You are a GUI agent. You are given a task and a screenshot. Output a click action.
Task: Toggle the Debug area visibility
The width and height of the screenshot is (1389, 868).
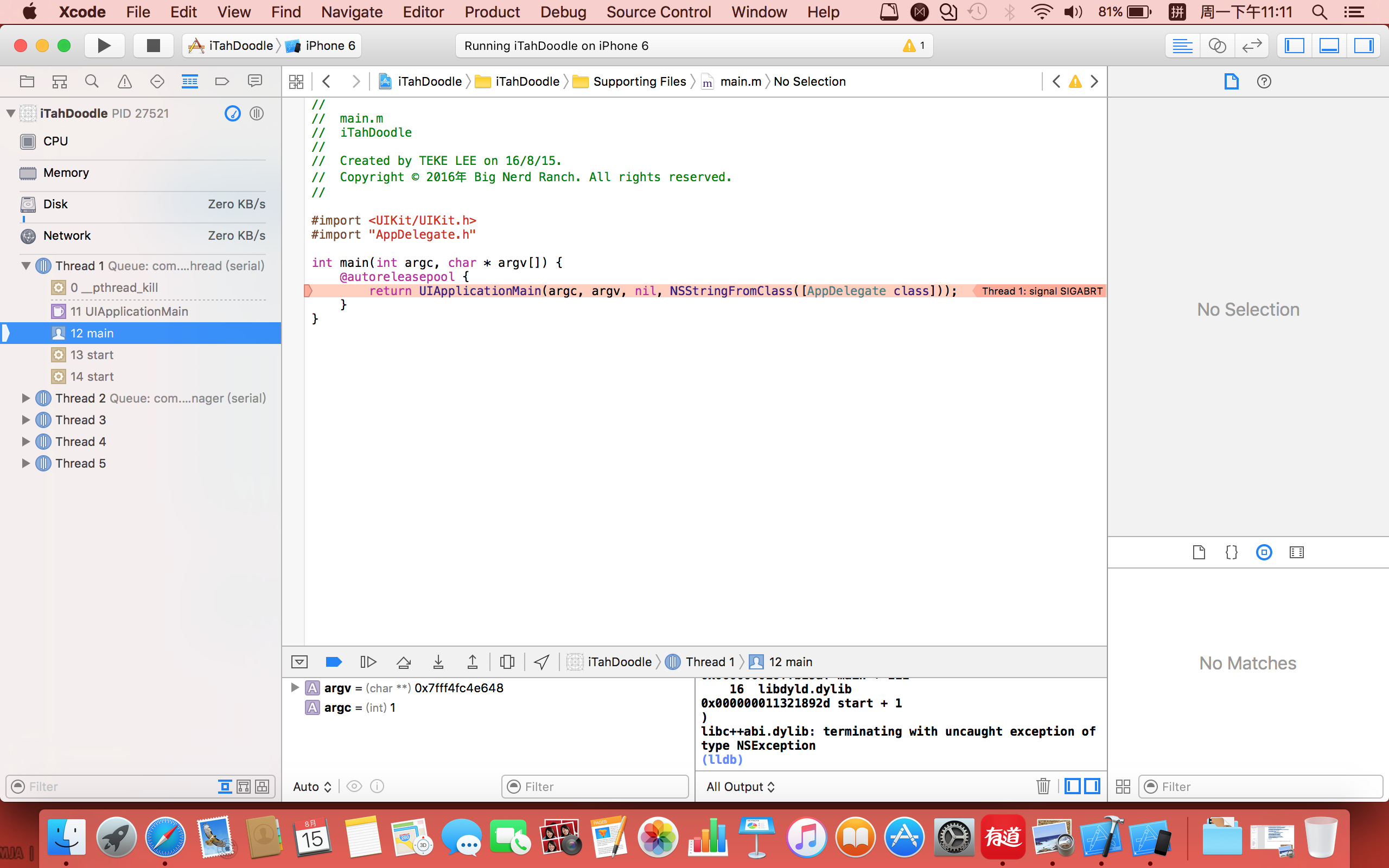1329,46
